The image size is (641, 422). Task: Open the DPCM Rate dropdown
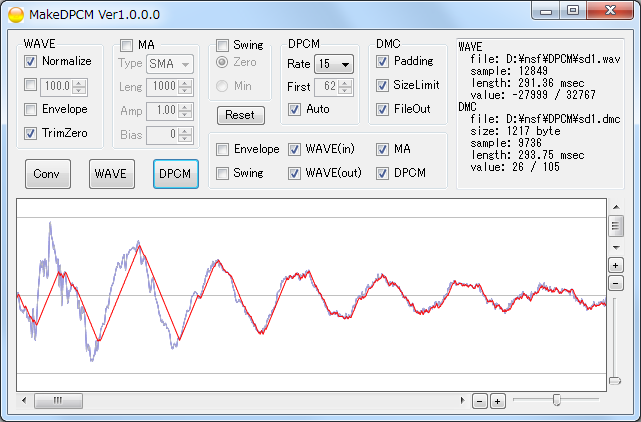pyautogui.click(x=334, y=64)
